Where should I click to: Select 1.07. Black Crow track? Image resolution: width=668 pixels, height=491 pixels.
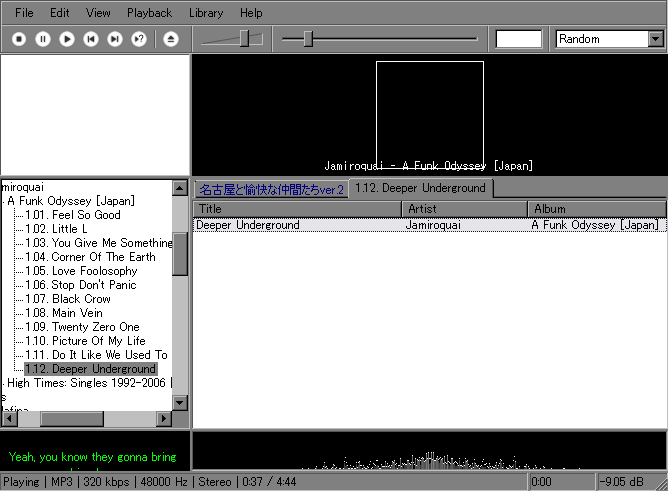(x=68, y=299)
